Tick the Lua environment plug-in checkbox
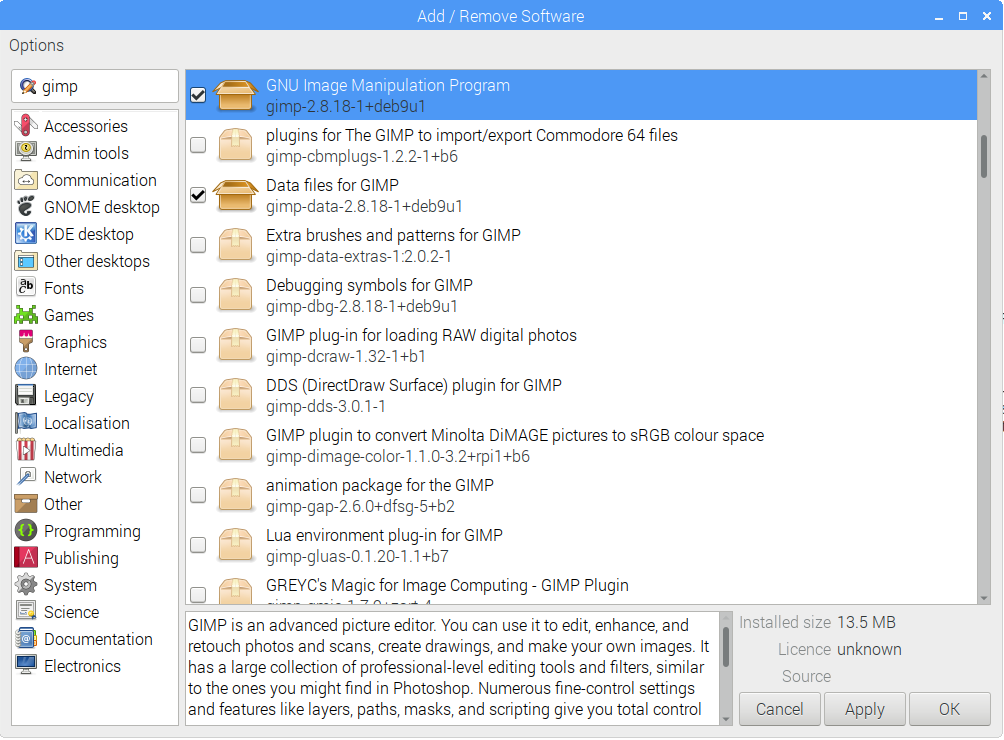Viewport: 1004px width, 740px height. pyautogui.click(x=198, y=544)
